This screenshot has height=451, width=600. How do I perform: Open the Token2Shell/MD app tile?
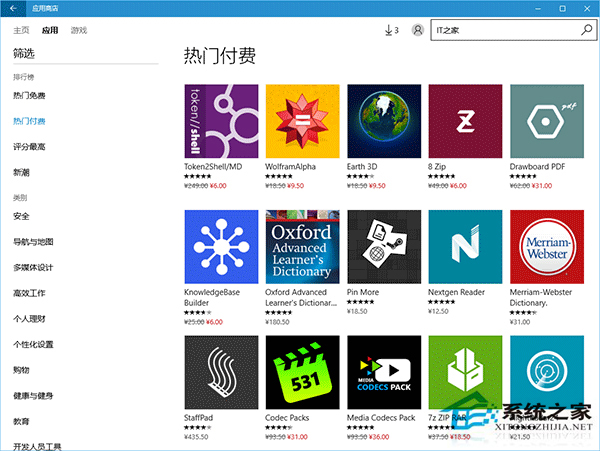pyautogui.click(x=221, y=121)
